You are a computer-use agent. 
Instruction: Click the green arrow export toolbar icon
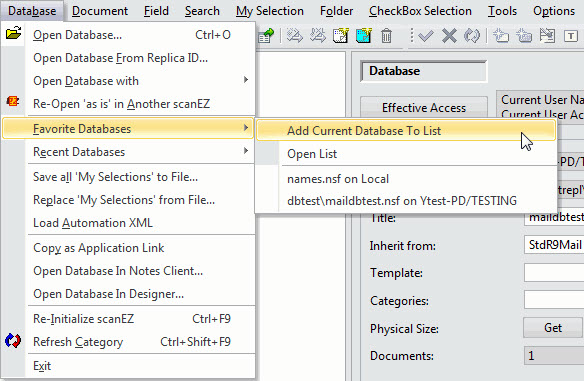(x=266, y=36)
